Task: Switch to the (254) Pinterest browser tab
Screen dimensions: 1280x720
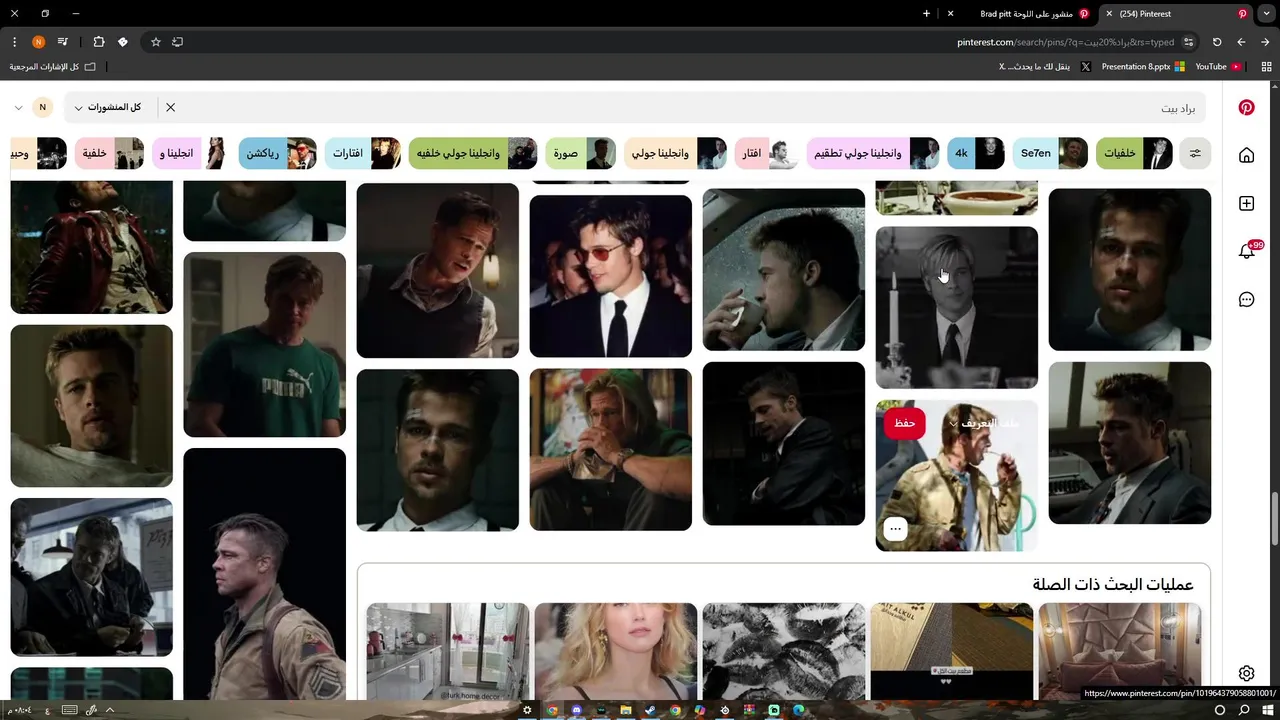Action: tap(1175, 14)
